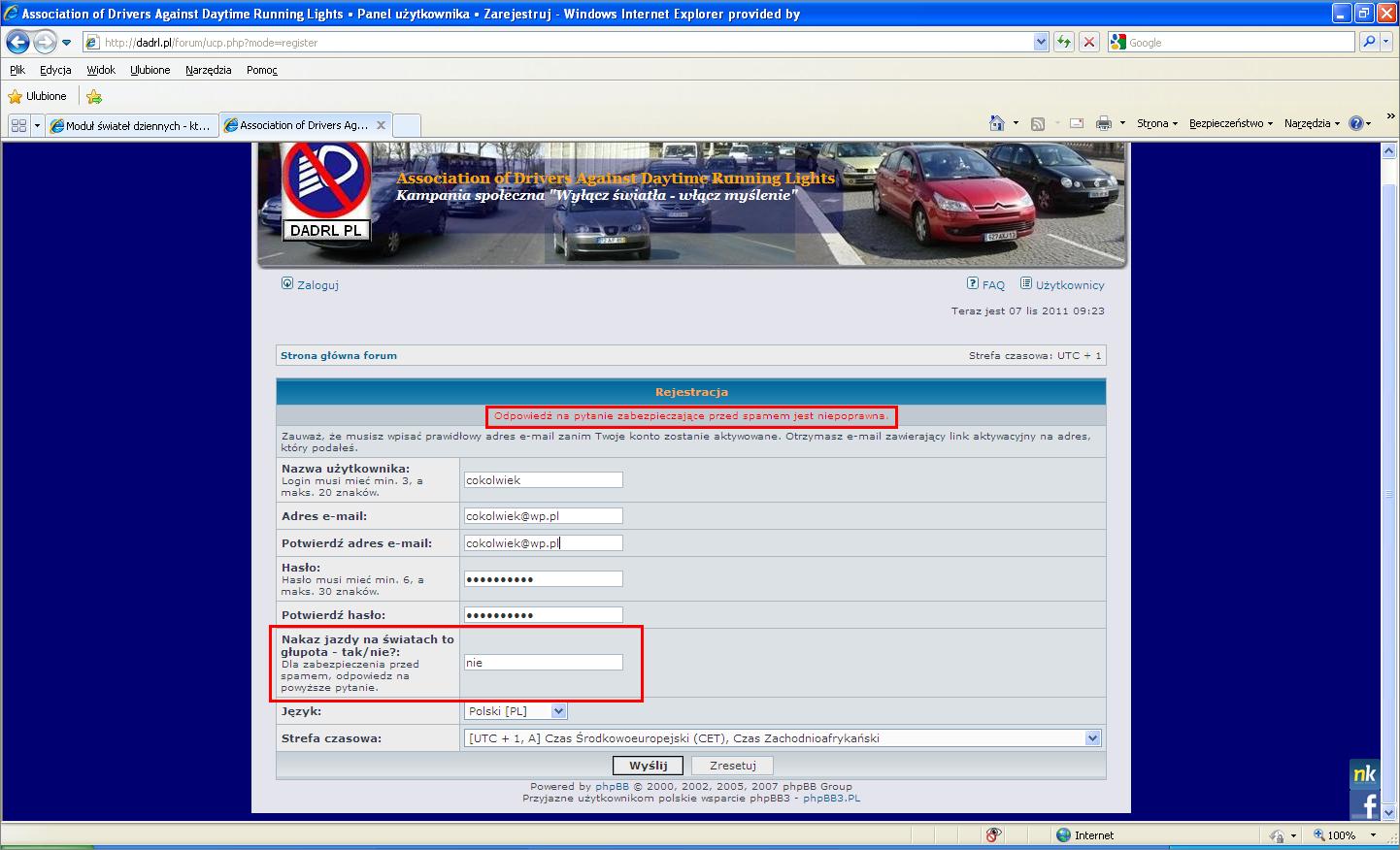This screenshot has width=1400, height=850.
Task: Open the Zaloguj login link
Action: click(x=317, y=285)
